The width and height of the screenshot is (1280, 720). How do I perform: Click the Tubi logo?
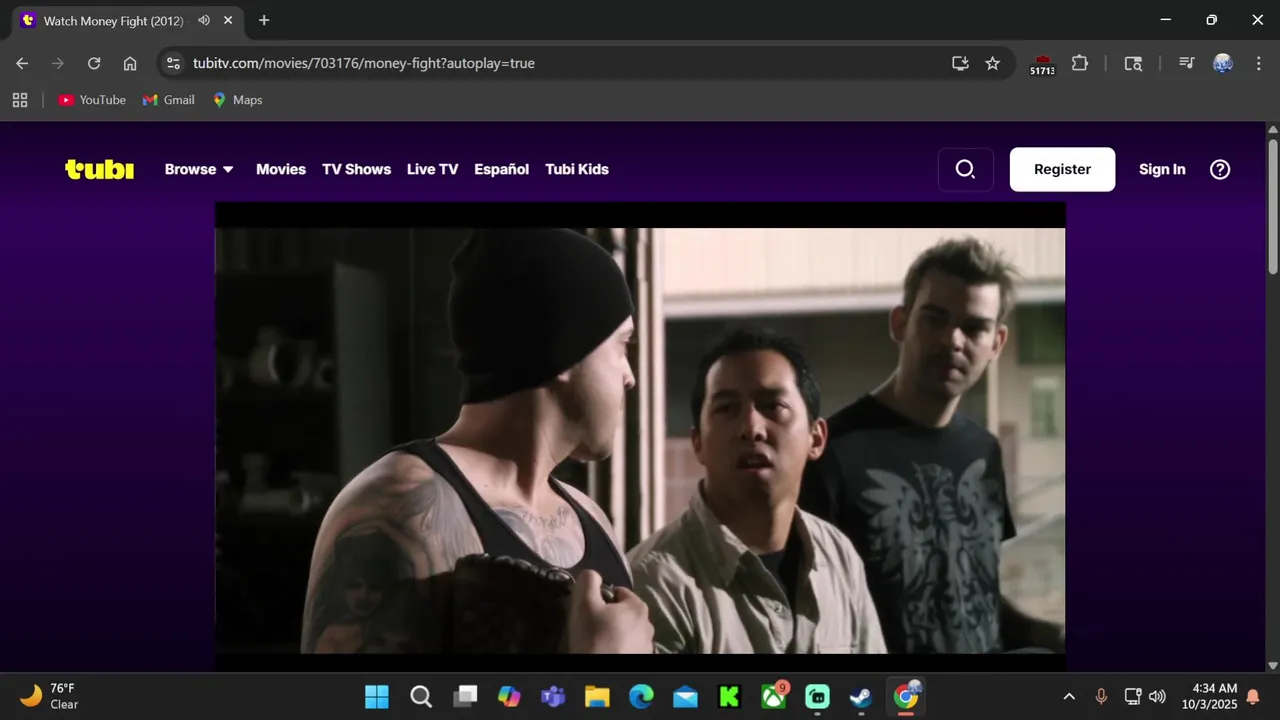coord(99,169)
